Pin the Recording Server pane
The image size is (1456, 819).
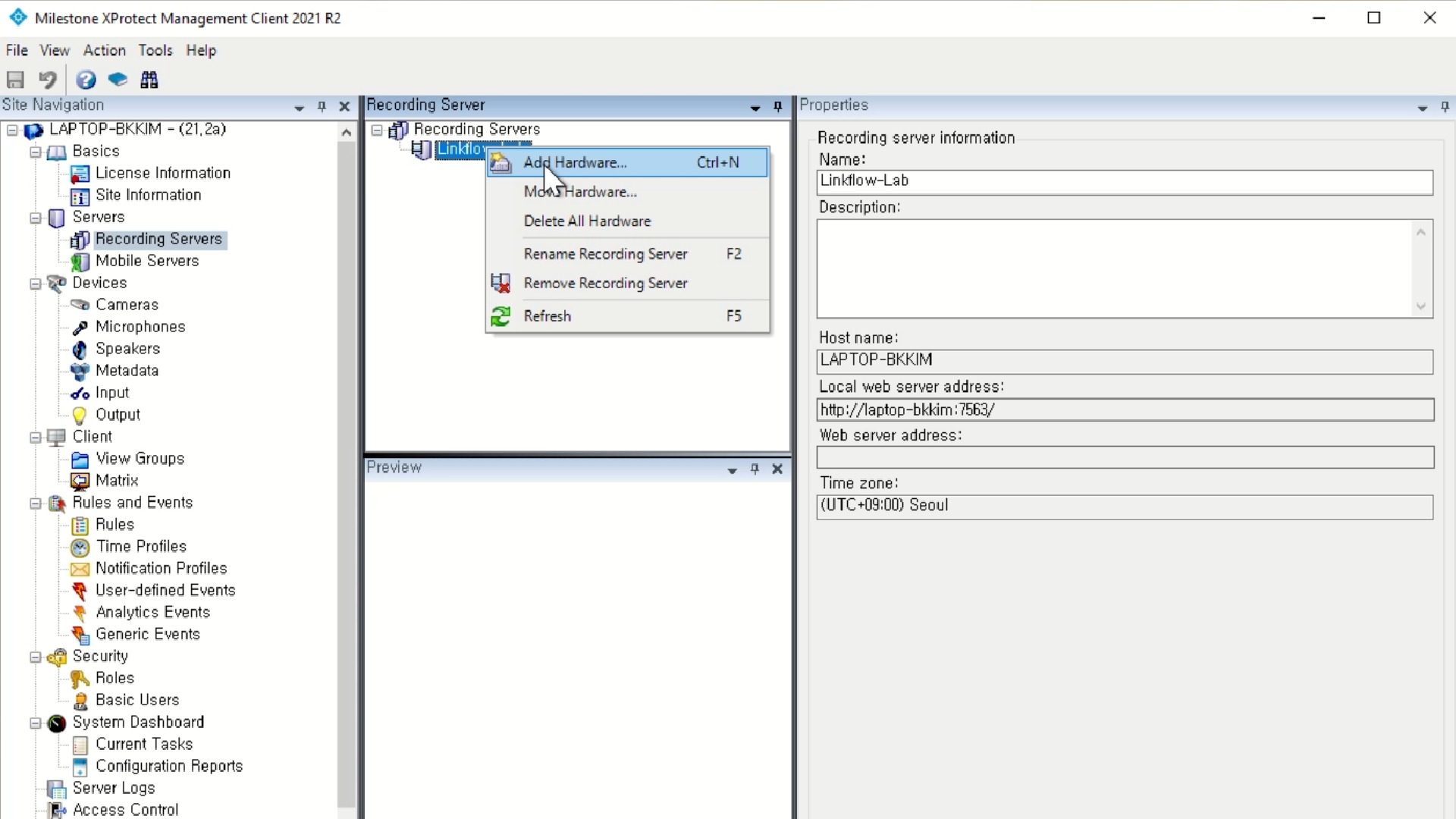pos(777,107)
